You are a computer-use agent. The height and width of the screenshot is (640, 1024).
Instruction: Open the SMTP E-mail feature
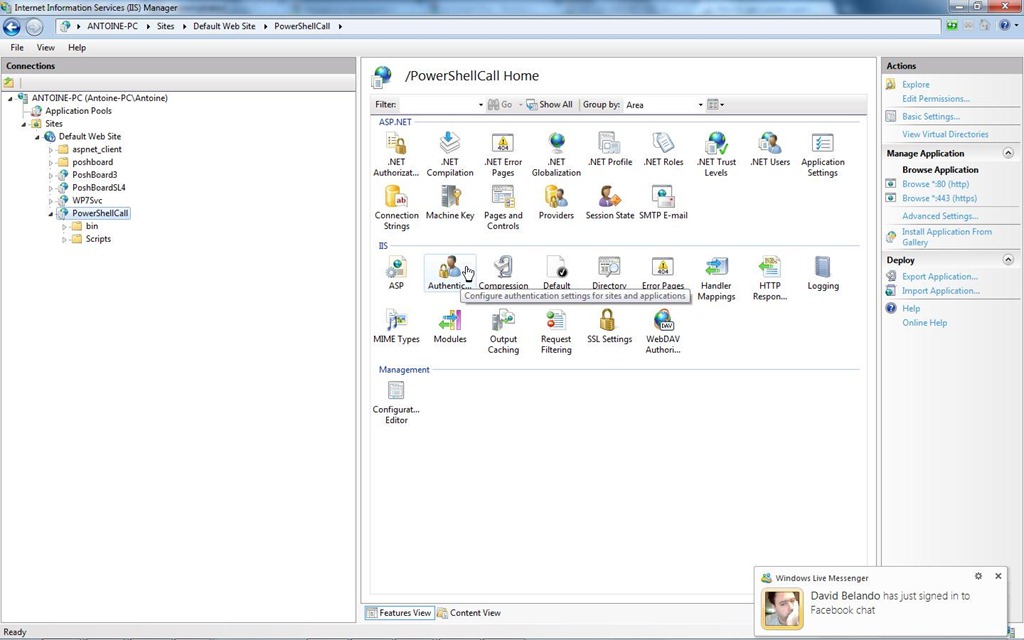664,203
